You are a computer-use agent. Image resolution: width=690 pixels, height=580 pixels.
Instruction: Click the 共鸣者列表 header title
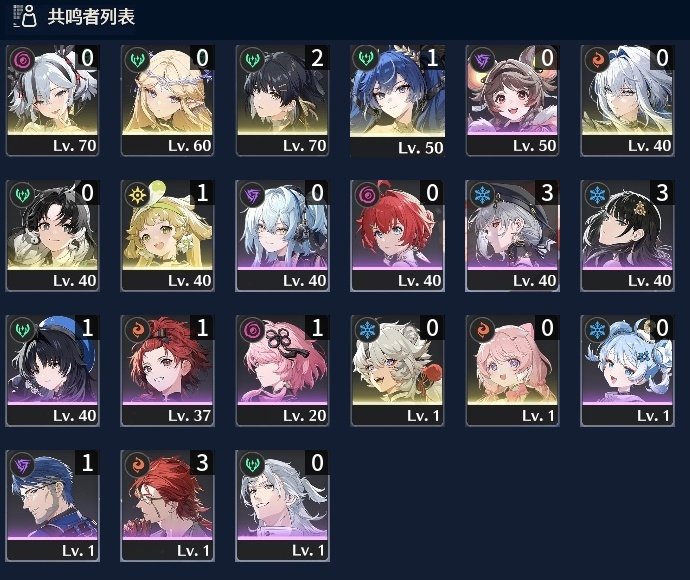(91, 17)
